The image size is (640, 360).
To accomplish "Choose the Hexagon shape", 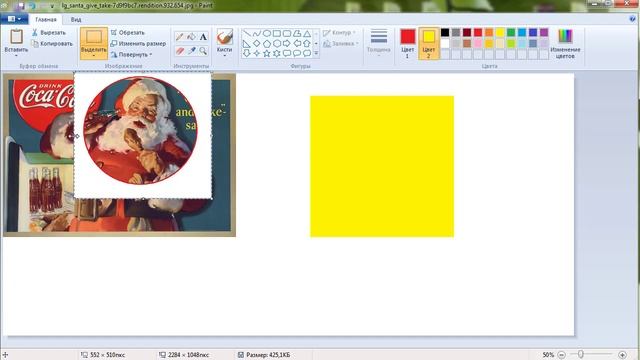I will (277, 43).
